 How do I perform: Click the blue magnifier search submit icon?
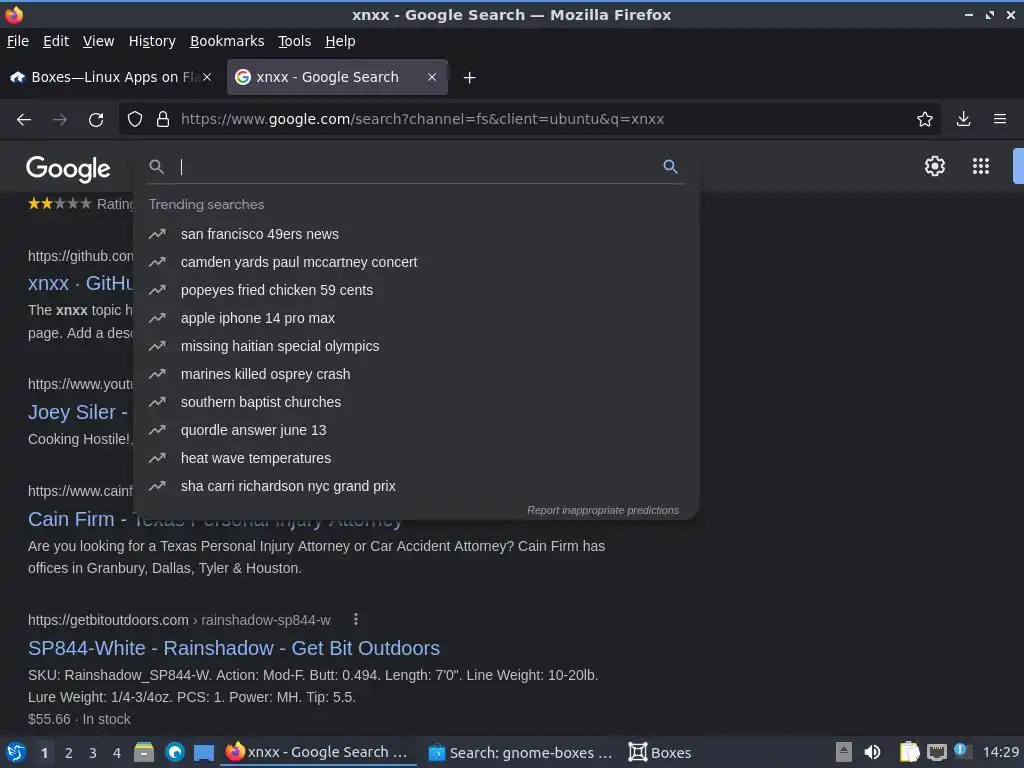point(670,167)
